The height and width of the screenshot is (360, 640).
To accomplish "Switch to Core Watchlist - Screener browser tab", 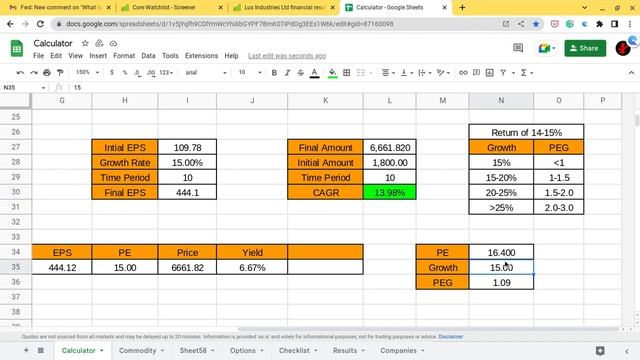I will coord(170,7).
